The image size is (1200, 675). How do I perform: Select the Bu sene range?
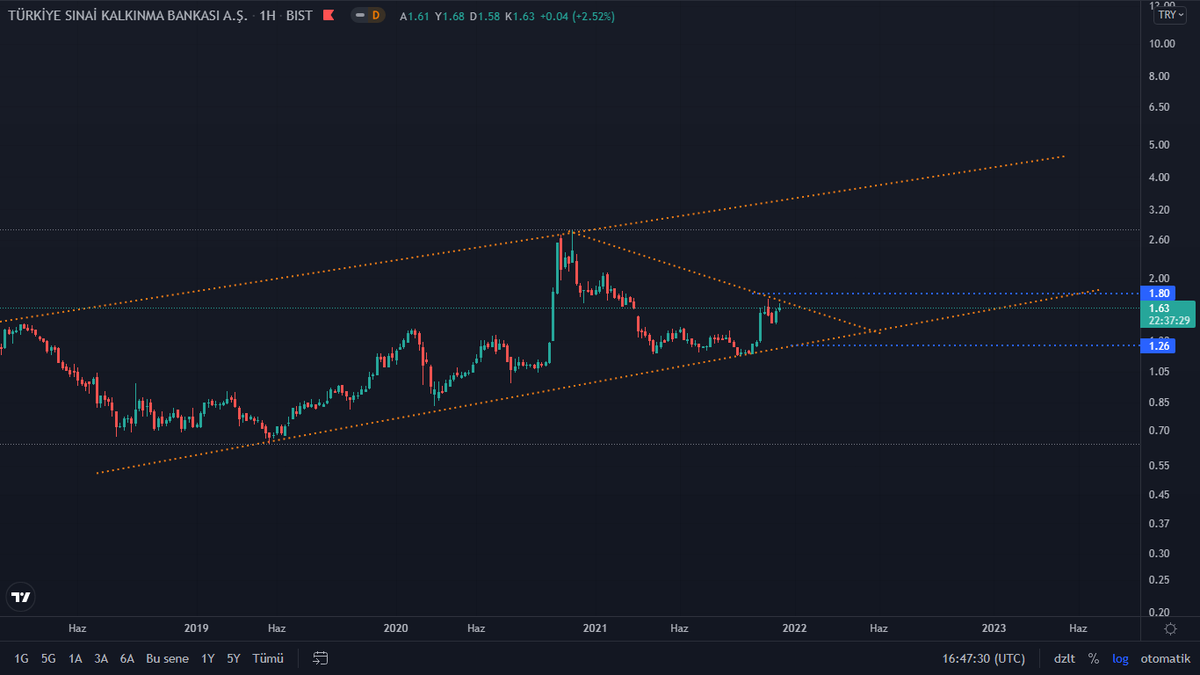click(167, 659)
